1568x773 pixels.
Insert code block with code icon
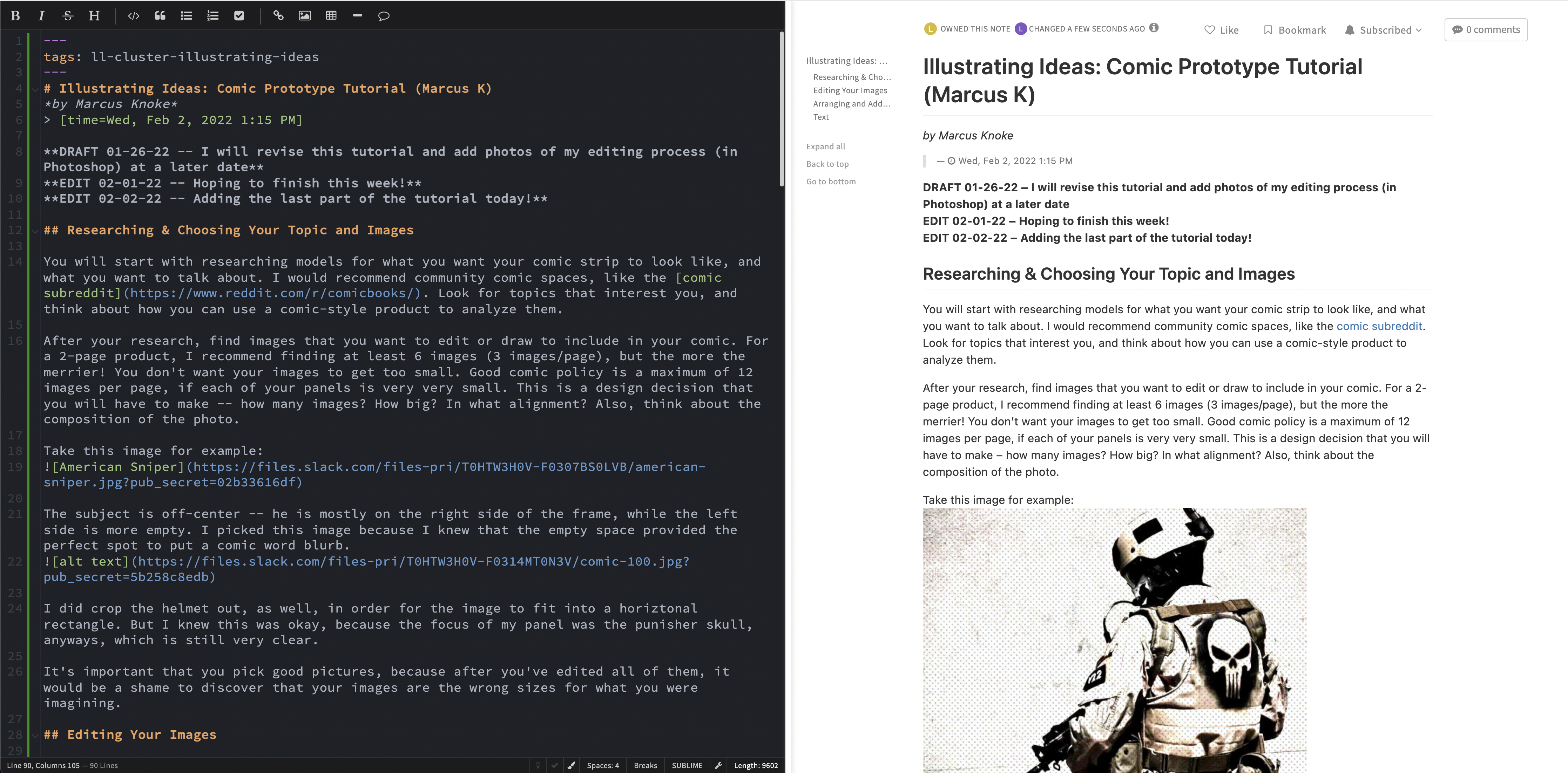(x=133, y=16)
